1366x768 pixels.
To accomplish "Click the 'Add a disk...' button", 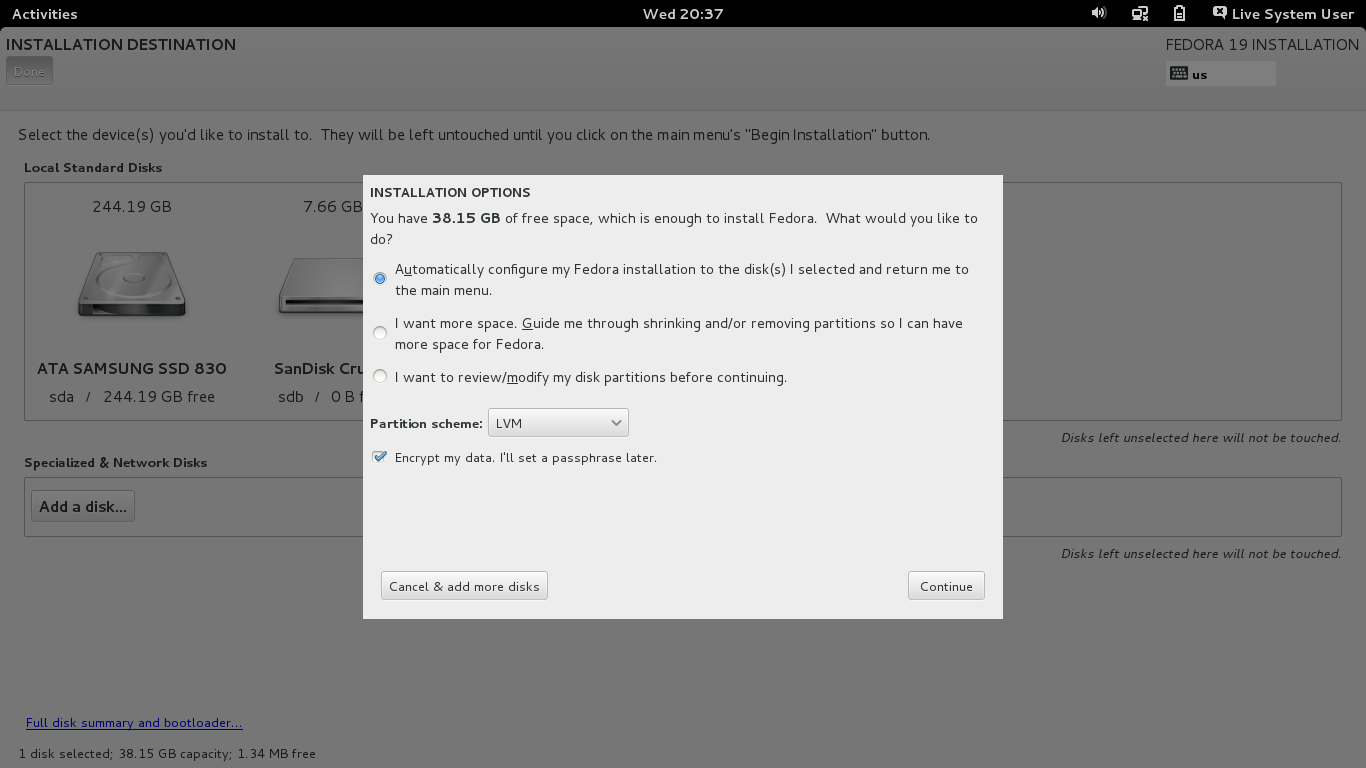I will 83,506.
